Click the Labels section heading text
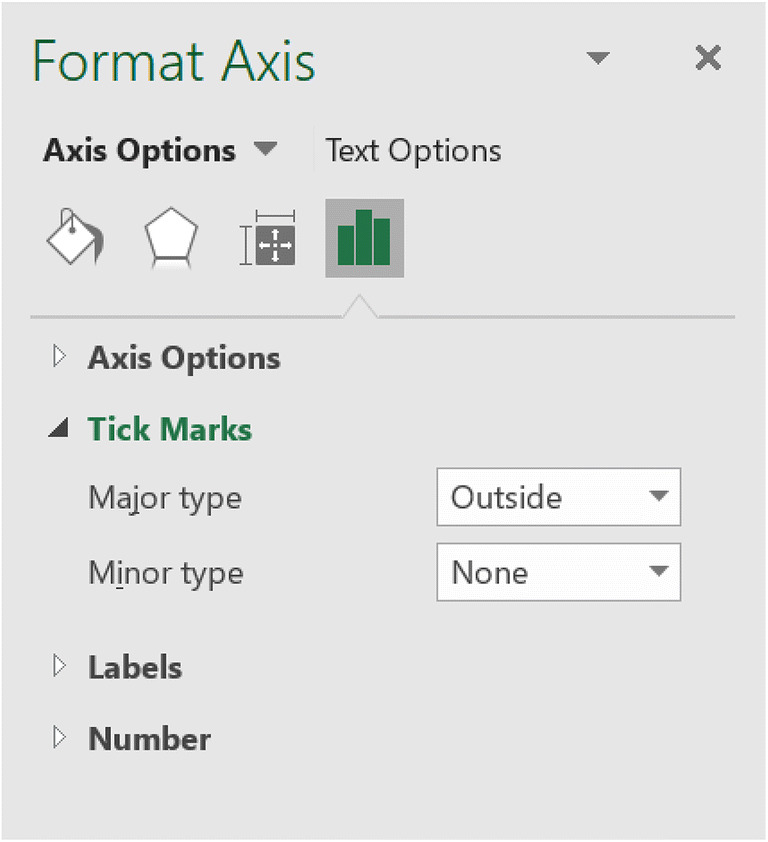This screenshot has height=842, width=768. (x=135, y=667)
